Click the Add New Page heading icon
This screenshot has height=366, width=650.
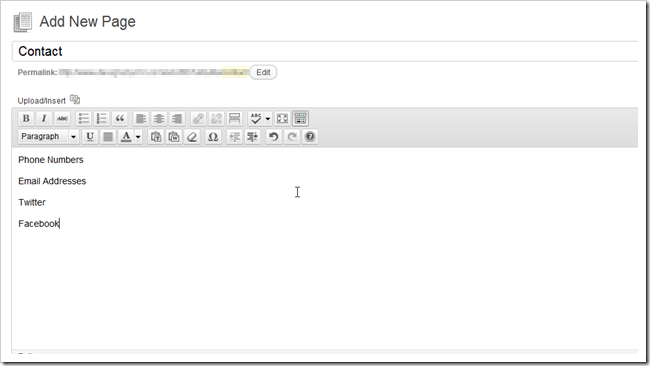point(22,22)
